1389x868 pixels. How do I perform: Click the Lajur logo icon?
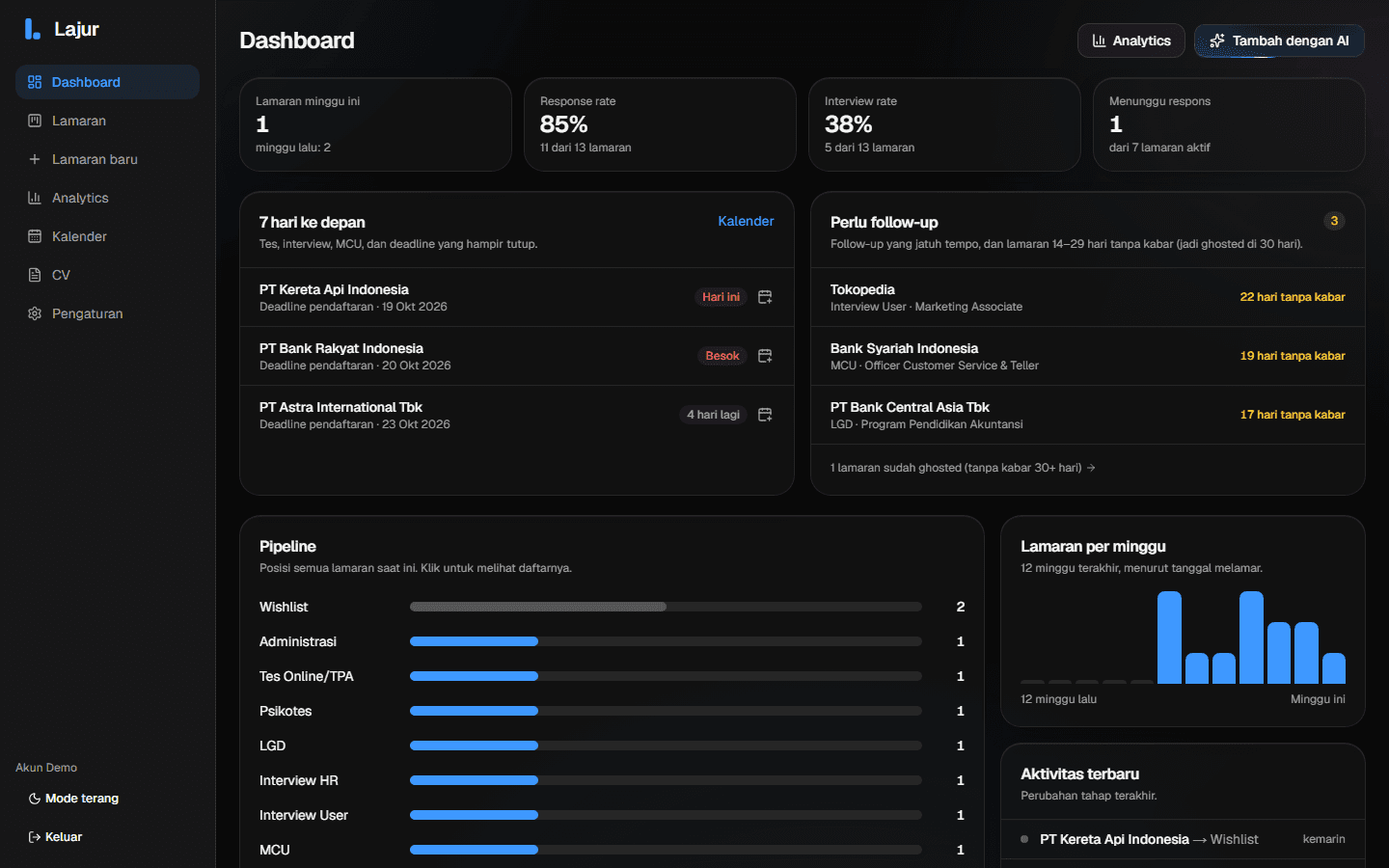33,29
